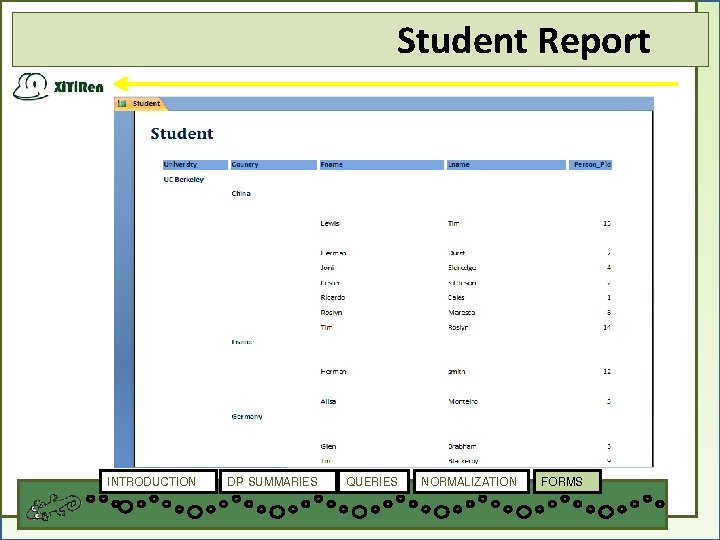Viewport: 720px width, 540px height.
Task: Click the Fname cell Glen
Action: pos(328,446)
